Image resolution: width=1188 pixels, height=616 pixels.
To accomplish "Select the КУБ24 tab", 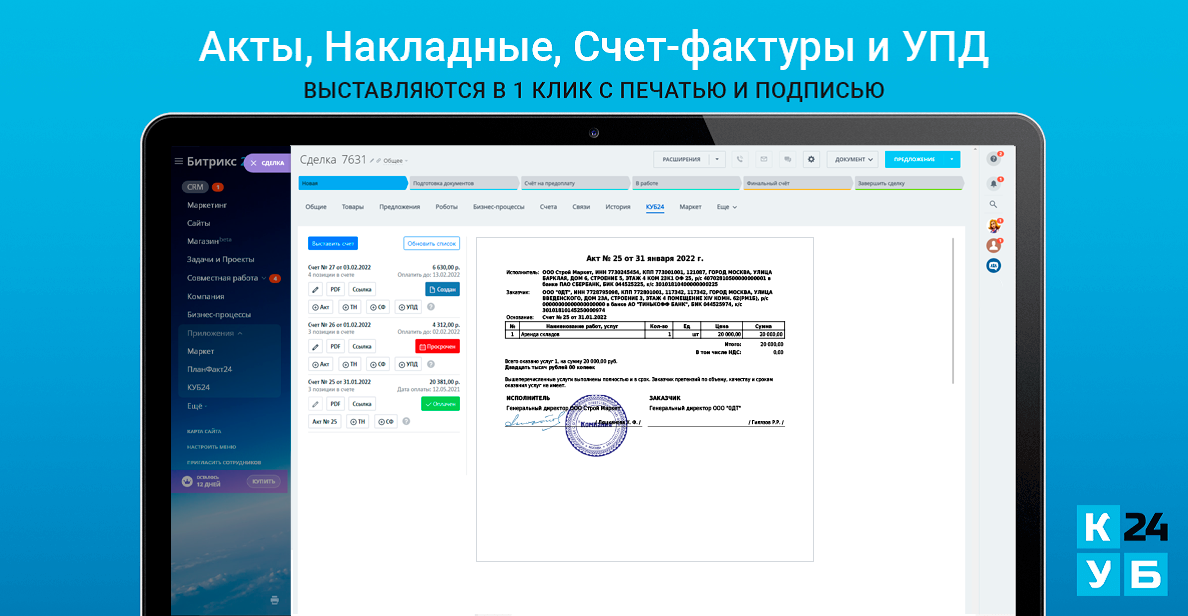I will click(655, 207).
